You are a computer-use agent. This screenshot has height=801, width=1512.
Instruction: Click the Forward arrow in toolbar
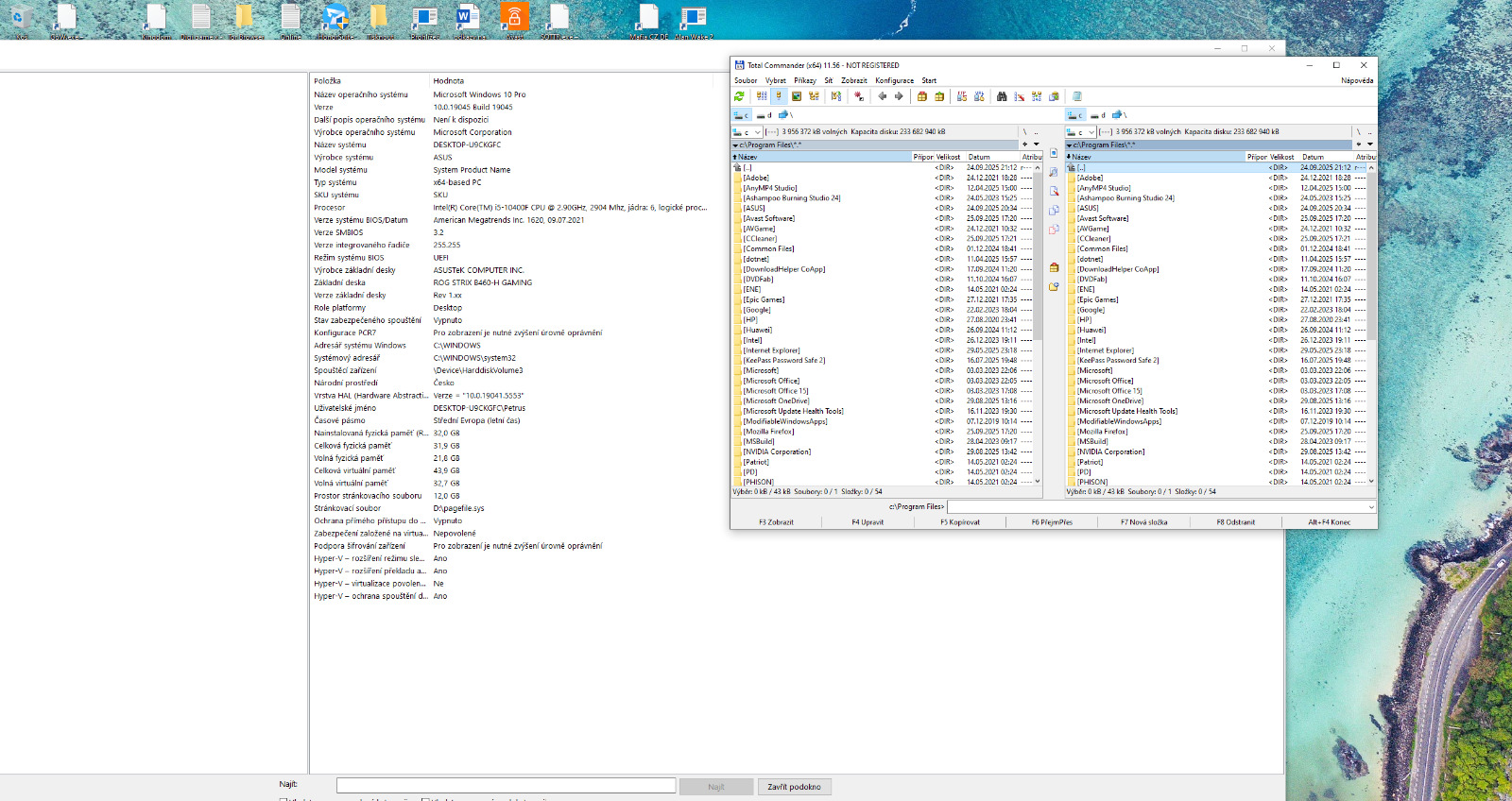tap(899, 96)
